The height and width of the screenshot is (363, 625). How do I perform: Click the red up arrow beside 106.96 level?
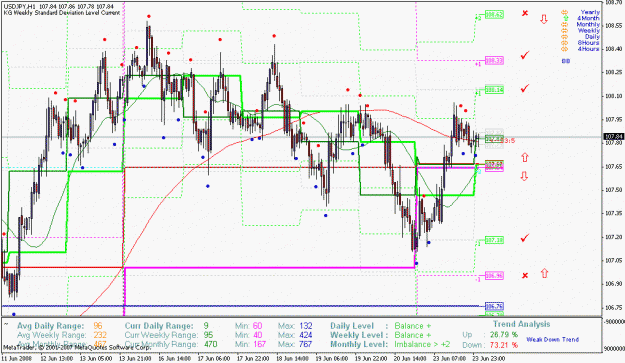pyautogui.click(x=544, y=273)
